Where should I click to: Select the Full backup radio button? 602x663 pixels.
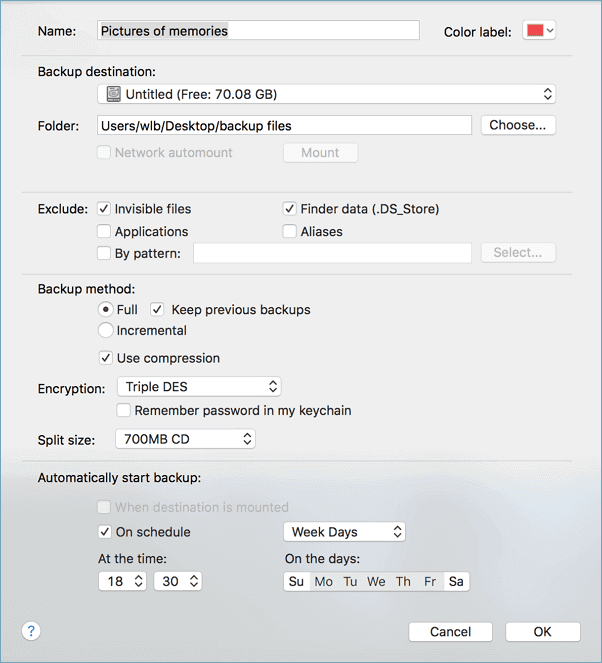pyautogui.click(x=106, y=310)
